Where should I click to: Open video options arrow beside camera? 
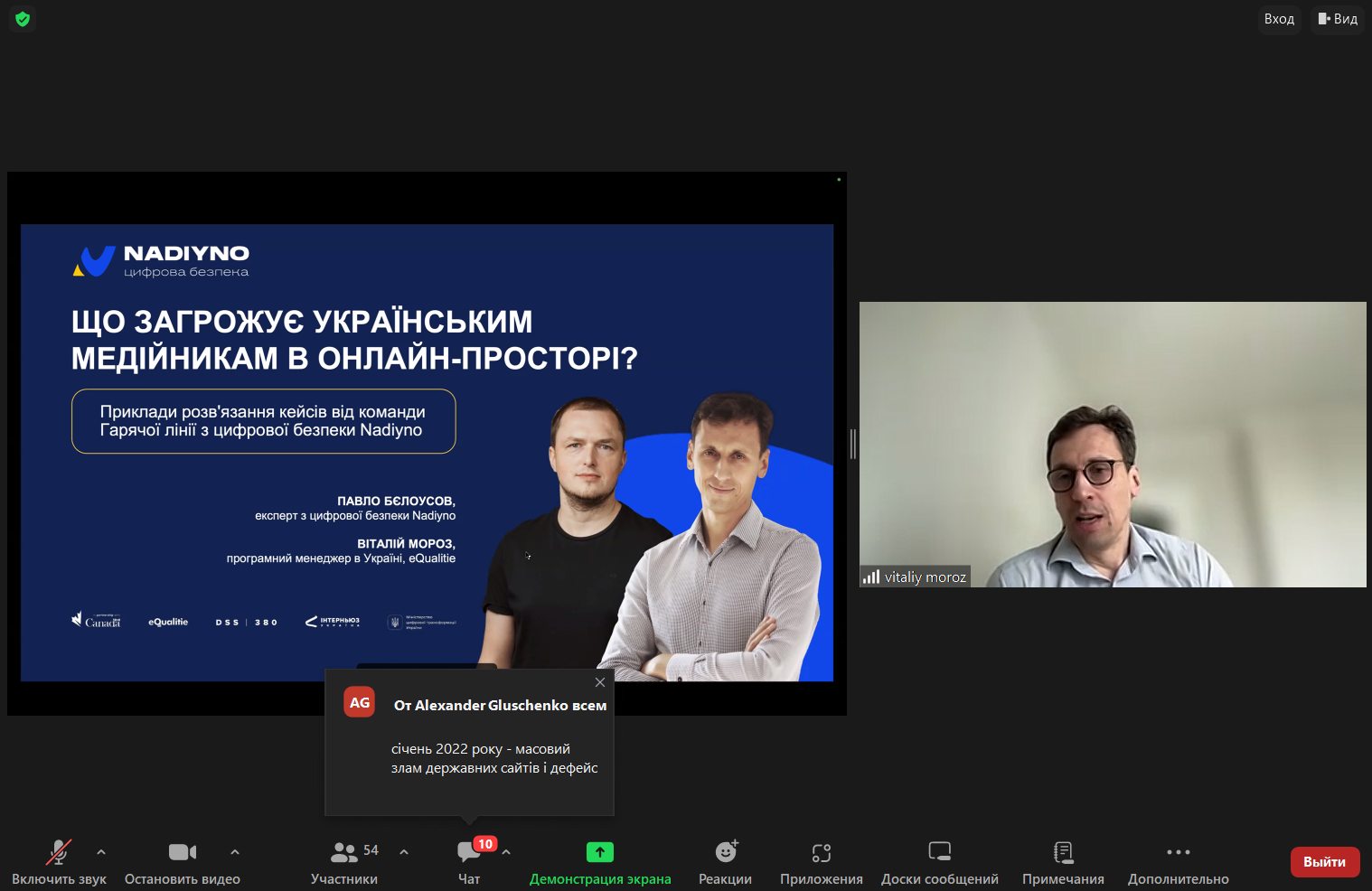(x=235, y=851)
